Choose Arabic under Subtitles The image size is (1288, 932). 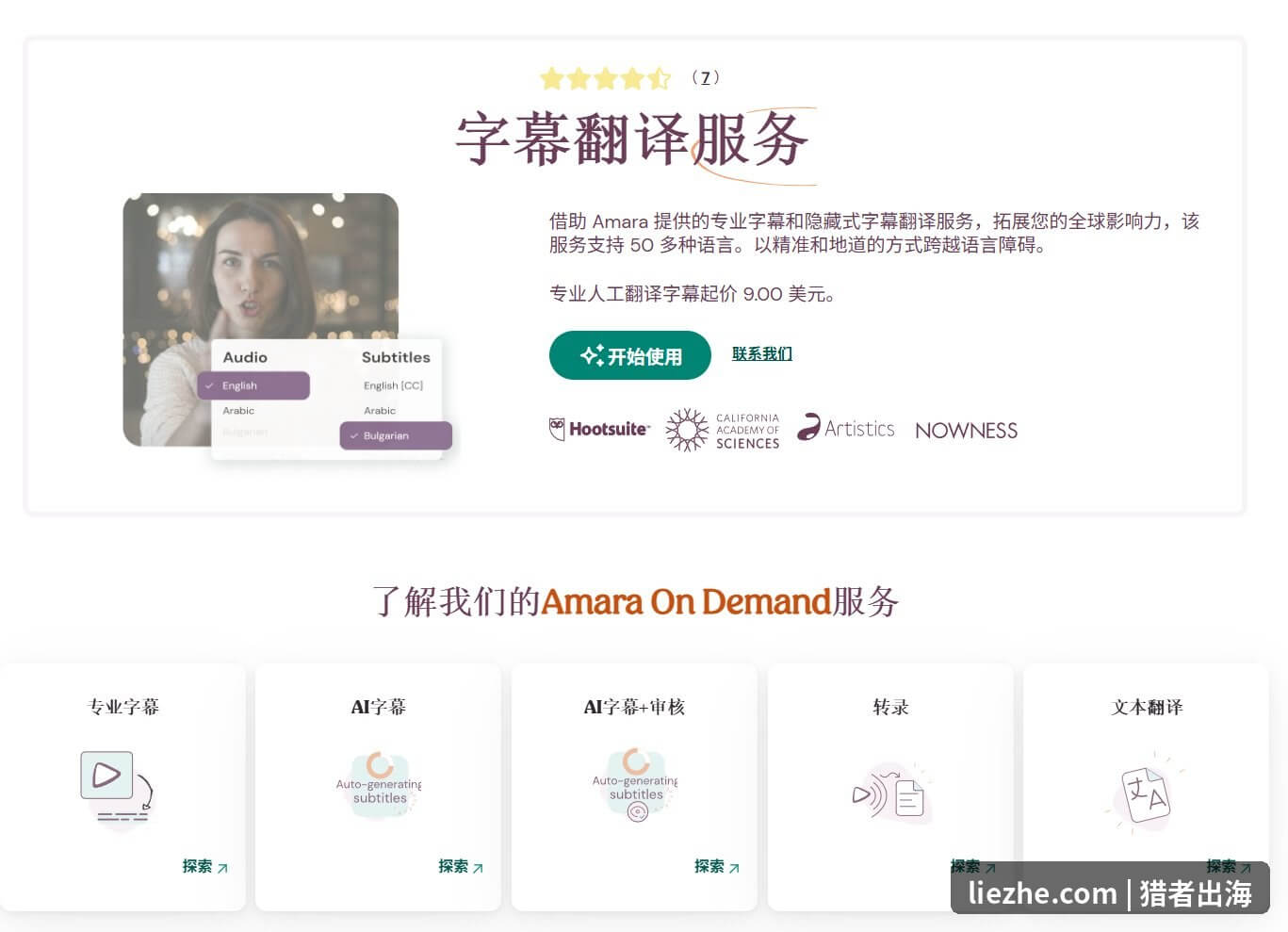click(x=380, y=411)
